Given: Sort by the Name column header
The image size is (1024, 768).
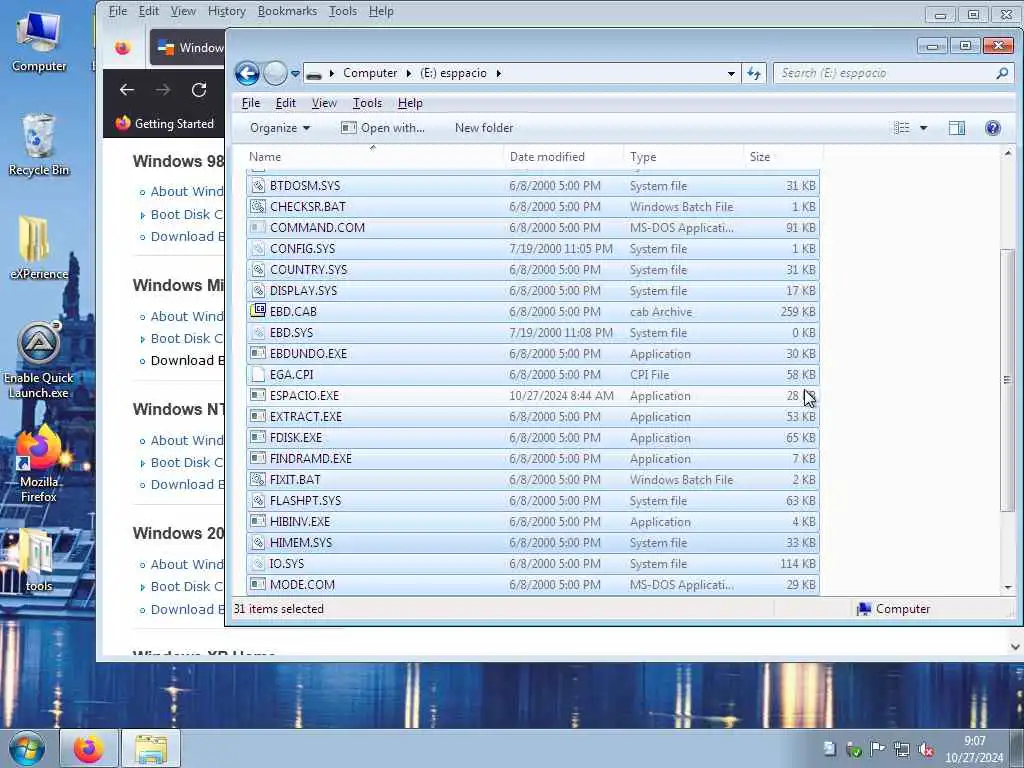Looking at the screenshot, I should (x=376, y=157).
